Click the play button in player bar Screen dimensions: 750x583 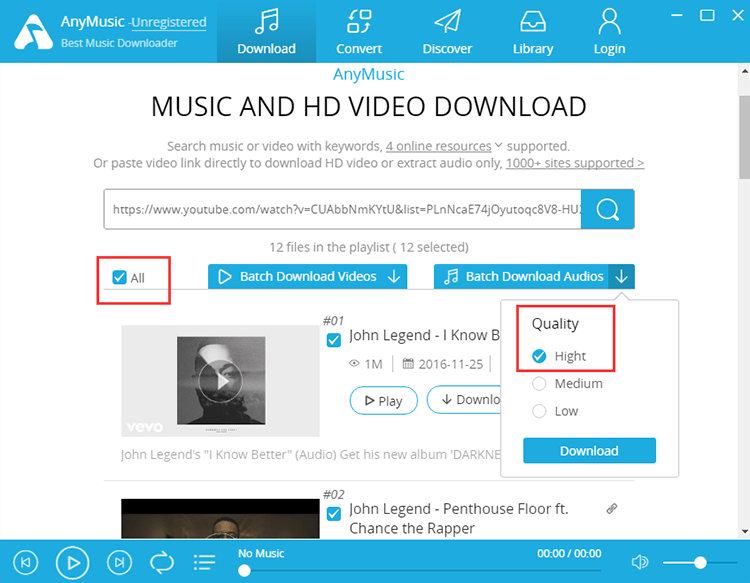(72, 562)
